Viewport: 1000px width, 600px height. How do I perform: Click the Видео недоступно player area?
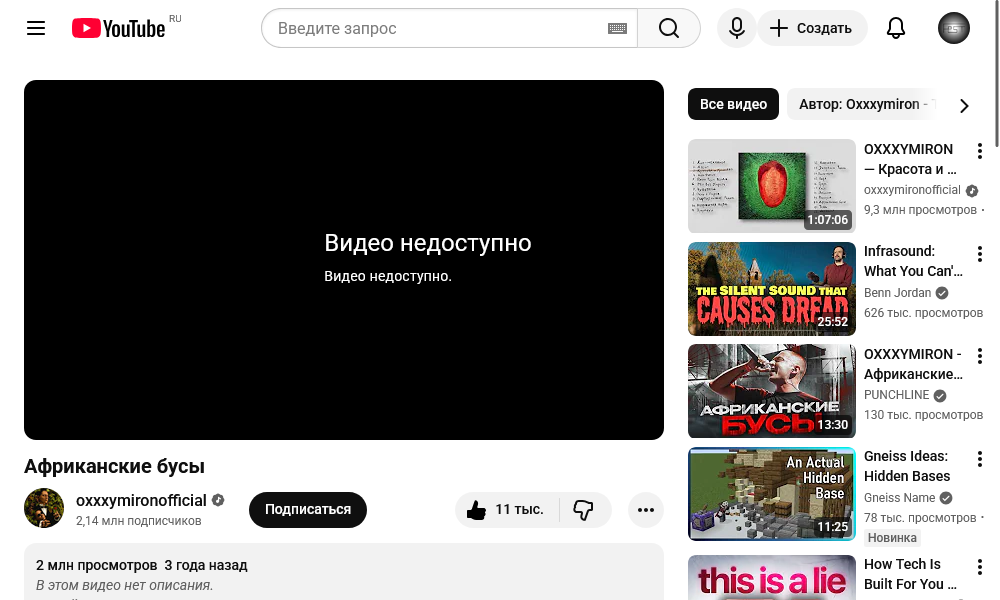344,260
